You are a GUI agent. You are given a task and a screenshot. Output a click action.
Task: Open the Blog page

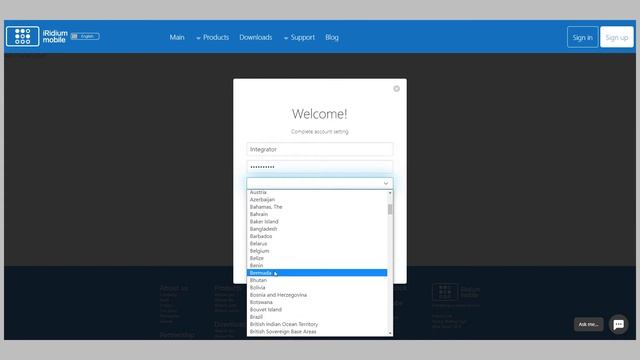332,37
